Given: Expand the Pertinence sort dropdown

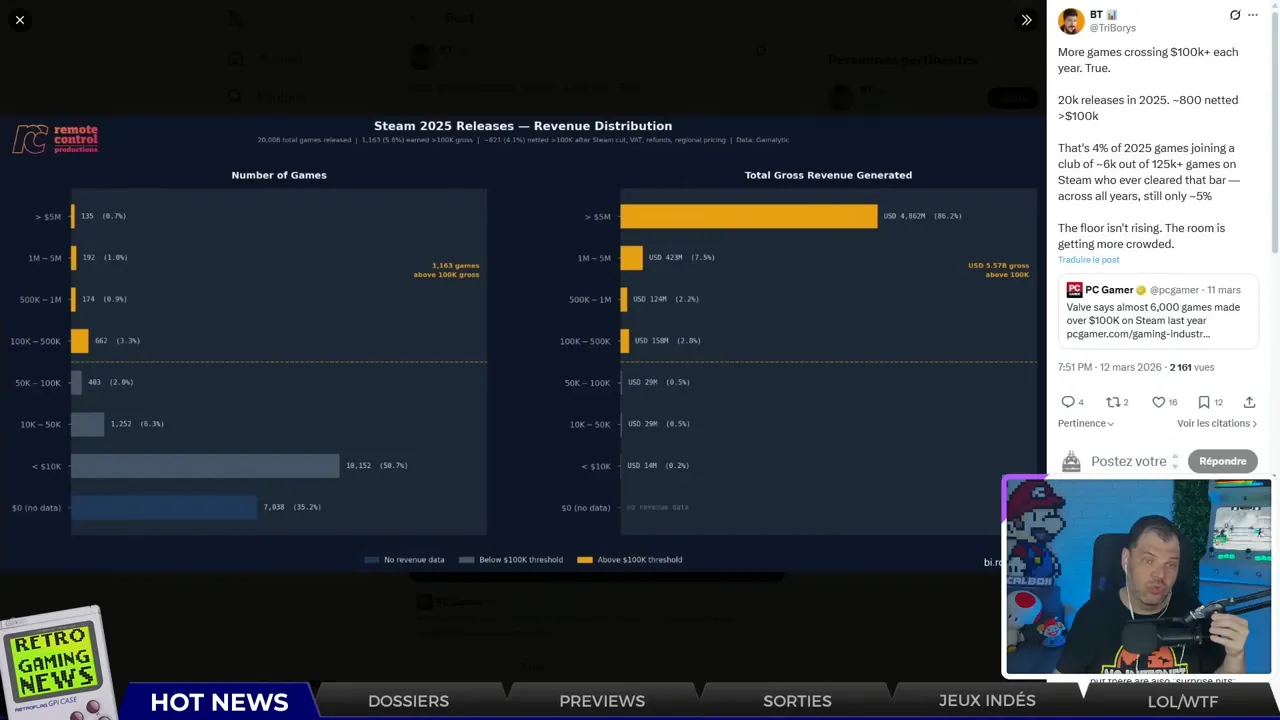Looking at the screenshot, I should pyautogui.click(x=1086, y=424).
